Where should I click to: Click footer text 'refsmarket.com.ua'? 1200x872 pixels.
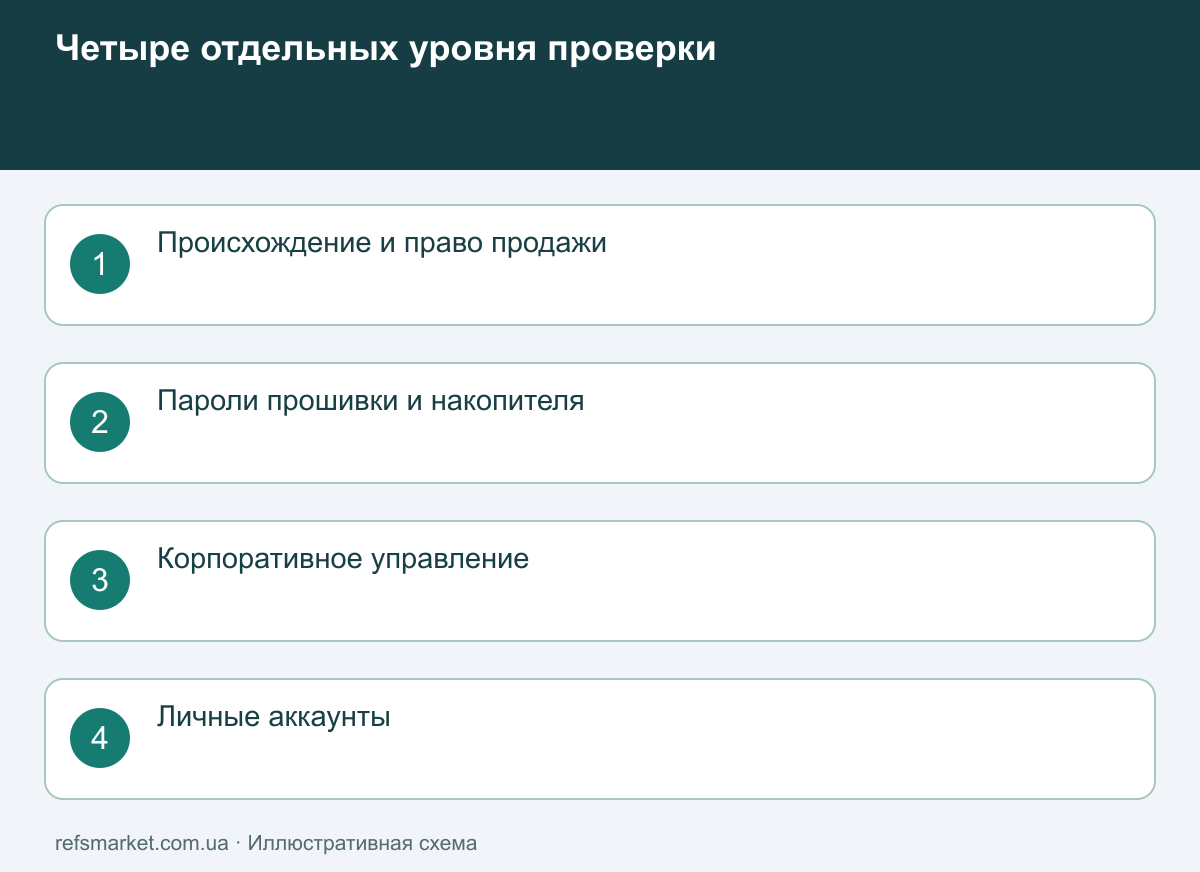pyautogui.click(x=142, y=843)
